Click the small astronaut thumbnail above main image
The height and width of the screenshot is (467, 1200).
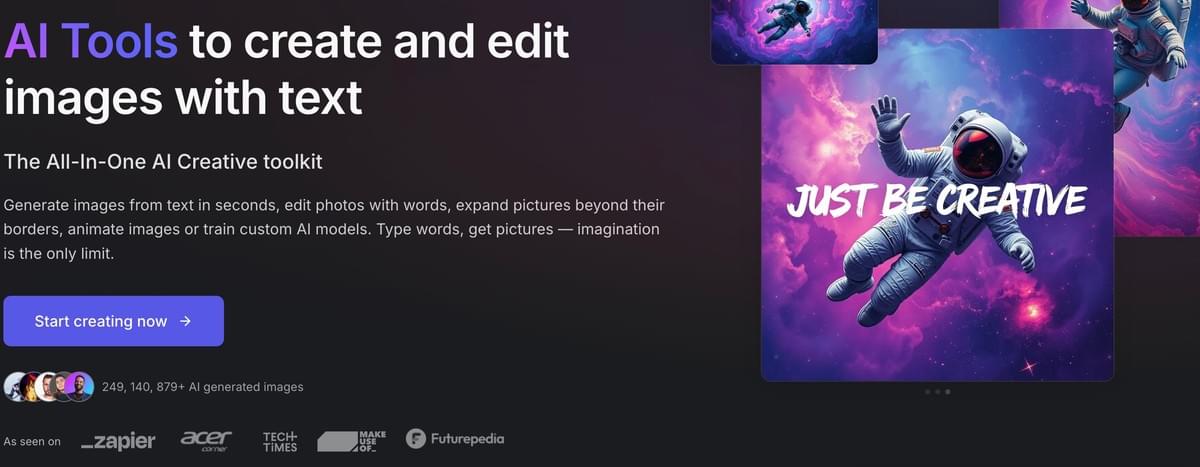pos(794,32)
